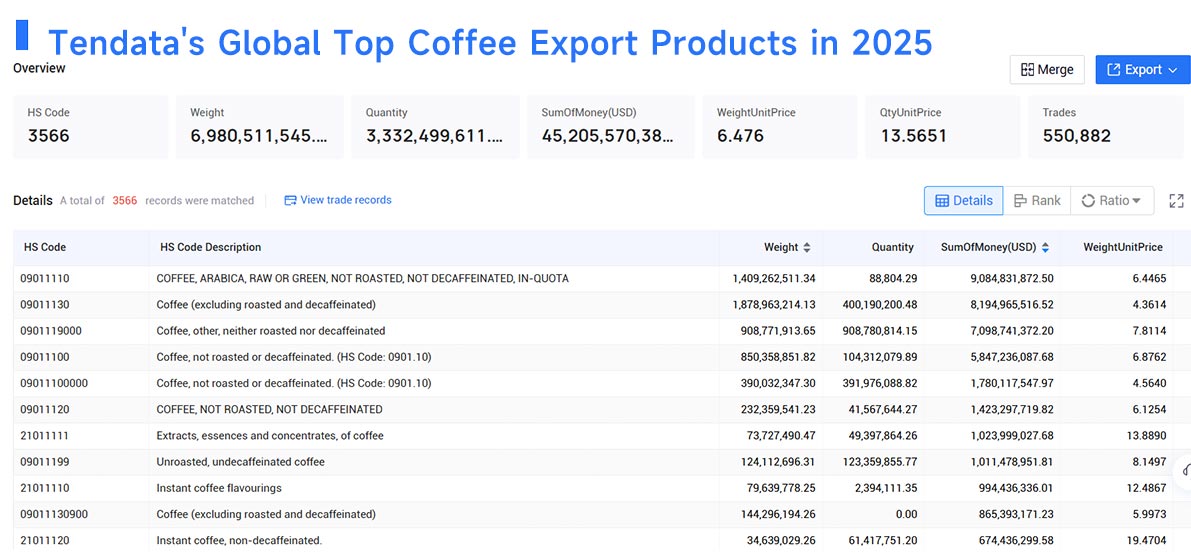The image size is (1191, 554).
Task: Click the Merge icon
Action: (1027, 70)
